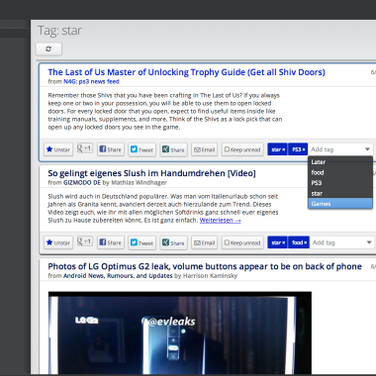
Task: Share the Slush article on Xing
Action: point(173,242)
